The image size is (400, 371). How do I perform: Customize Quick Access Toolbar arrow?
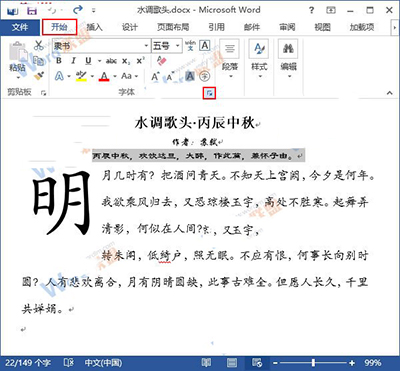[94, 11]
